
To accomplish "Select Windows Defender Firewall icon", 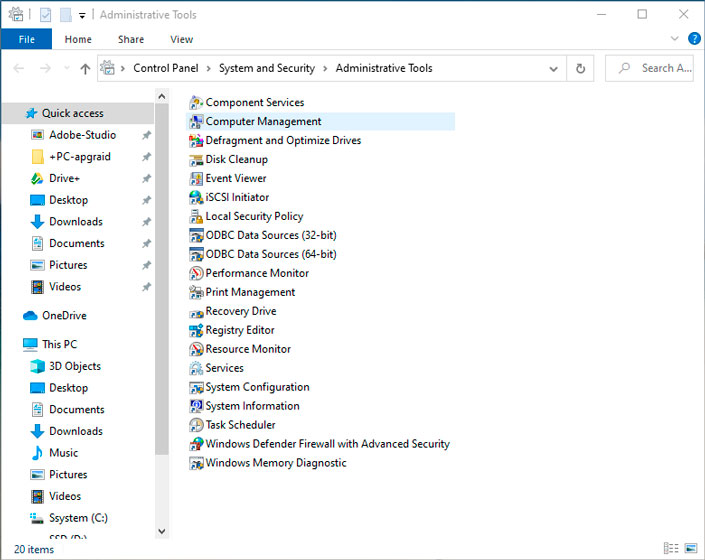I will point(196,444).
